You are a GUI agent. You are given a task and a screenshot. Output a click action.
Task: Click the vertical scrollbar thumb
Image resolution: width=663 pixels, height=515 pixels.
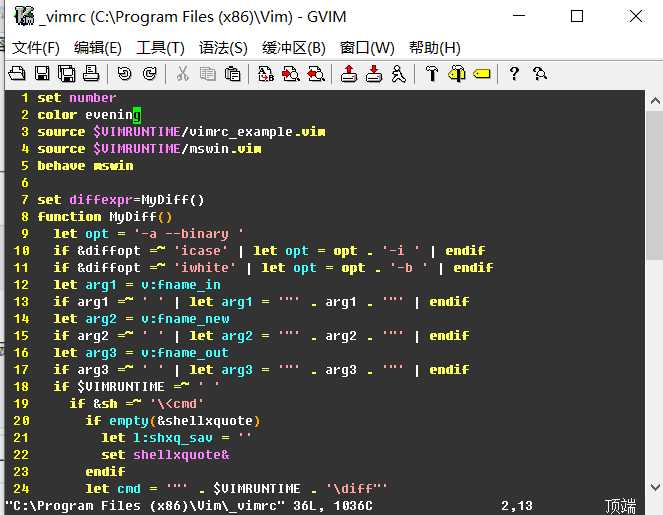click(x=655, y=185)
